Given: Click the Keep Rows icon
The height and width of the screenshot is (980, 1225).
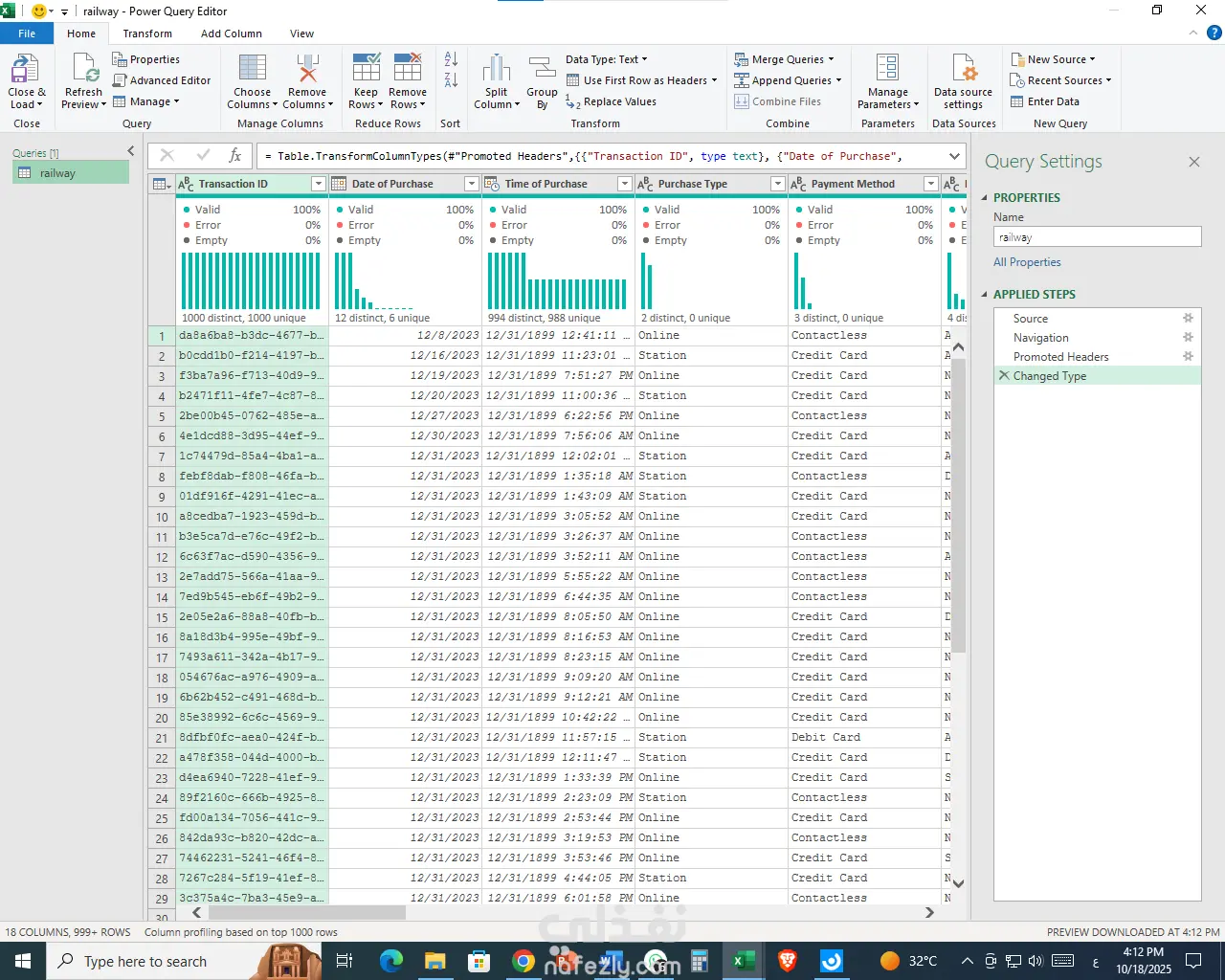Looking at the screenshot, I should pos(367,69).
